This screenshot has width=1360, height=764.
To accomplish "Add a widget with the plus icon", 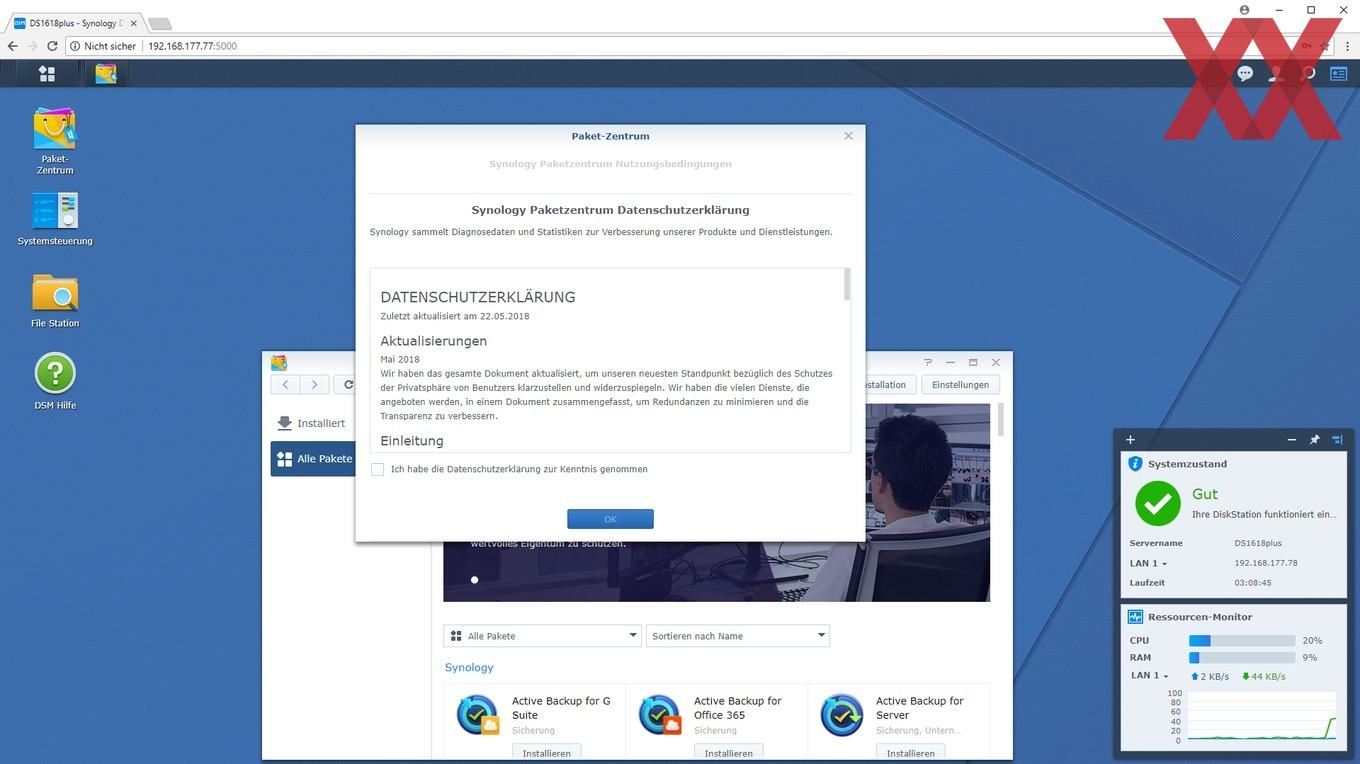I will tap(1130, 439).
